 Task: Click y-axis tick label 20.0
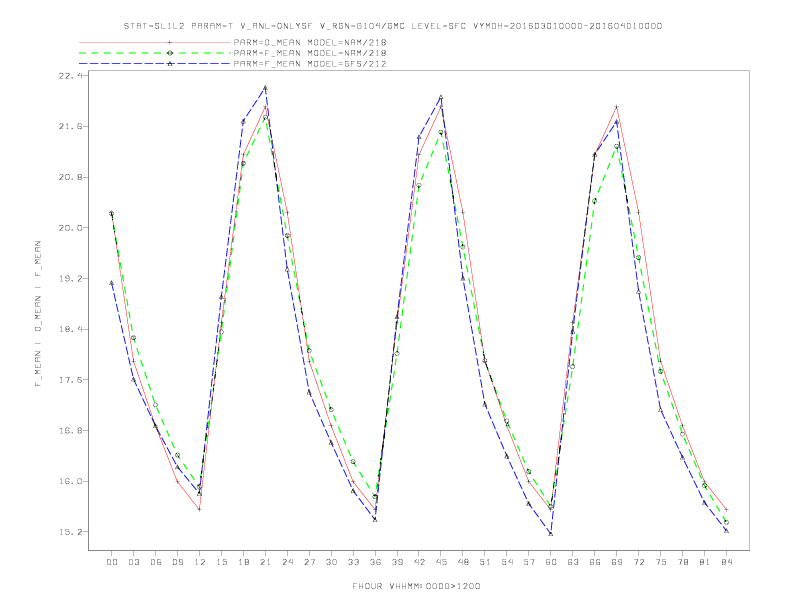coord(69,228)
